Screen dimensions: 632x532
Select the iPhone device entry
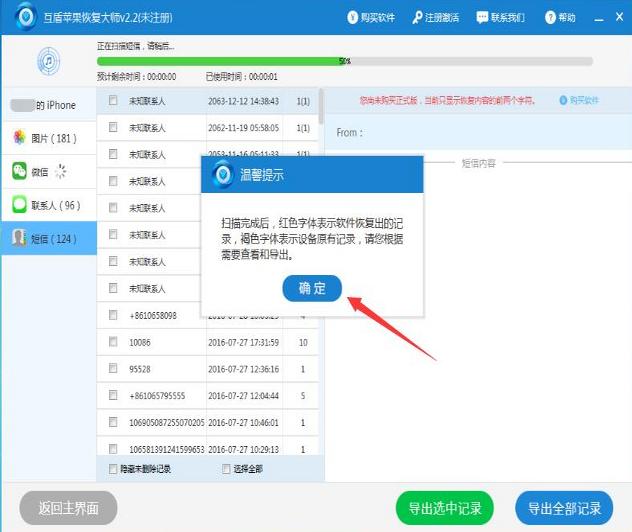pyautogui.click(x=49, y=105)
